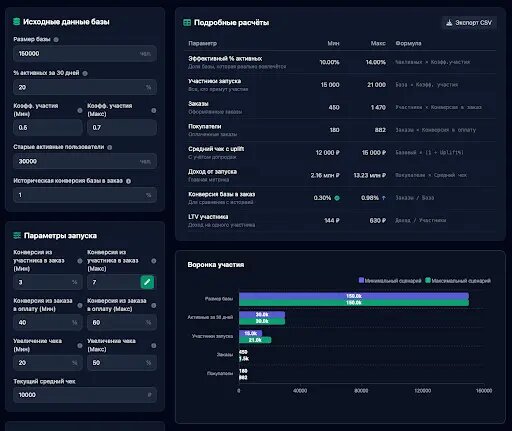Focus min participant-to-order conversion field with 3
The width and height of the screenshot is (512, 431).
tap(48, 282)
